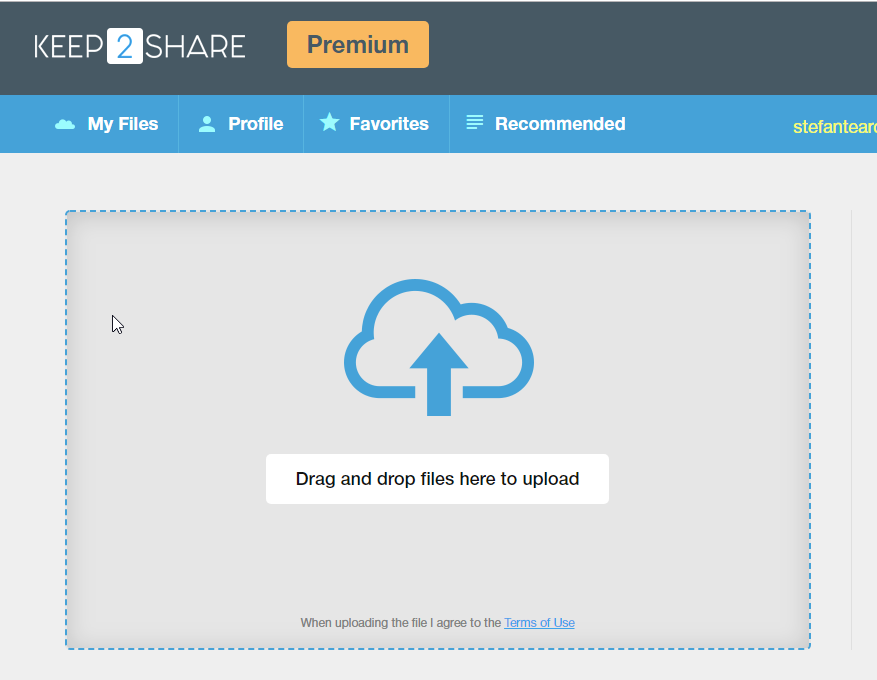877x680 pixels.
Task: Click the cloud icon beside My Files
Action: click(65, 124)
